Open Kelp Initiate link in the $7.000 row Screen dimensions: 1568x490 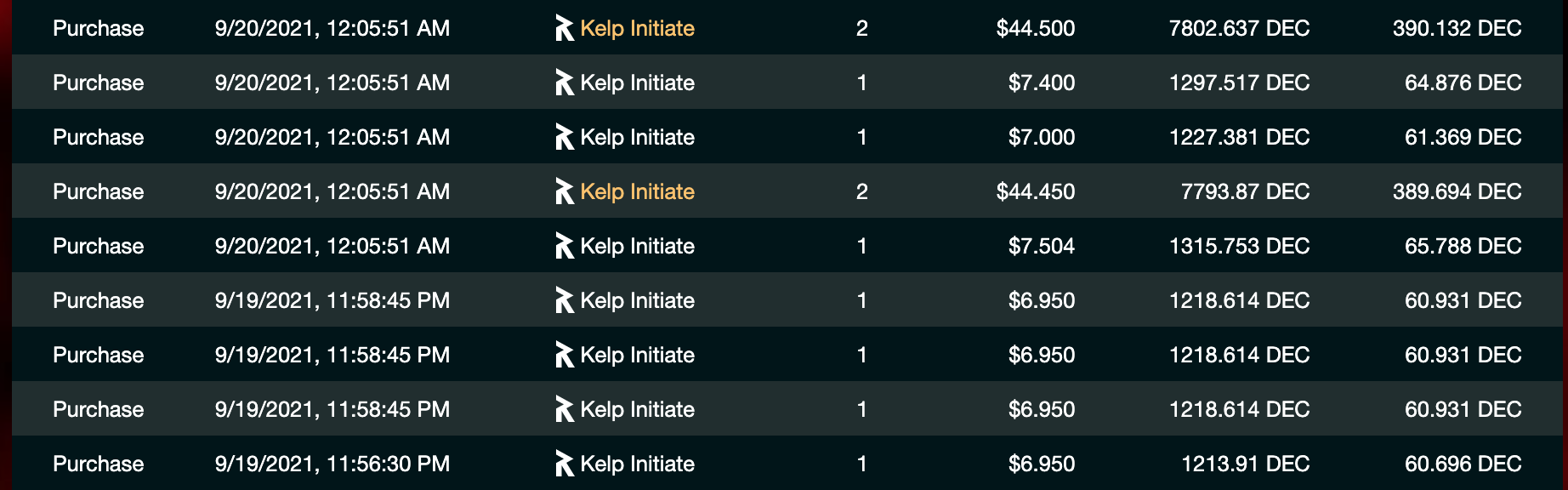coord(637,137)
